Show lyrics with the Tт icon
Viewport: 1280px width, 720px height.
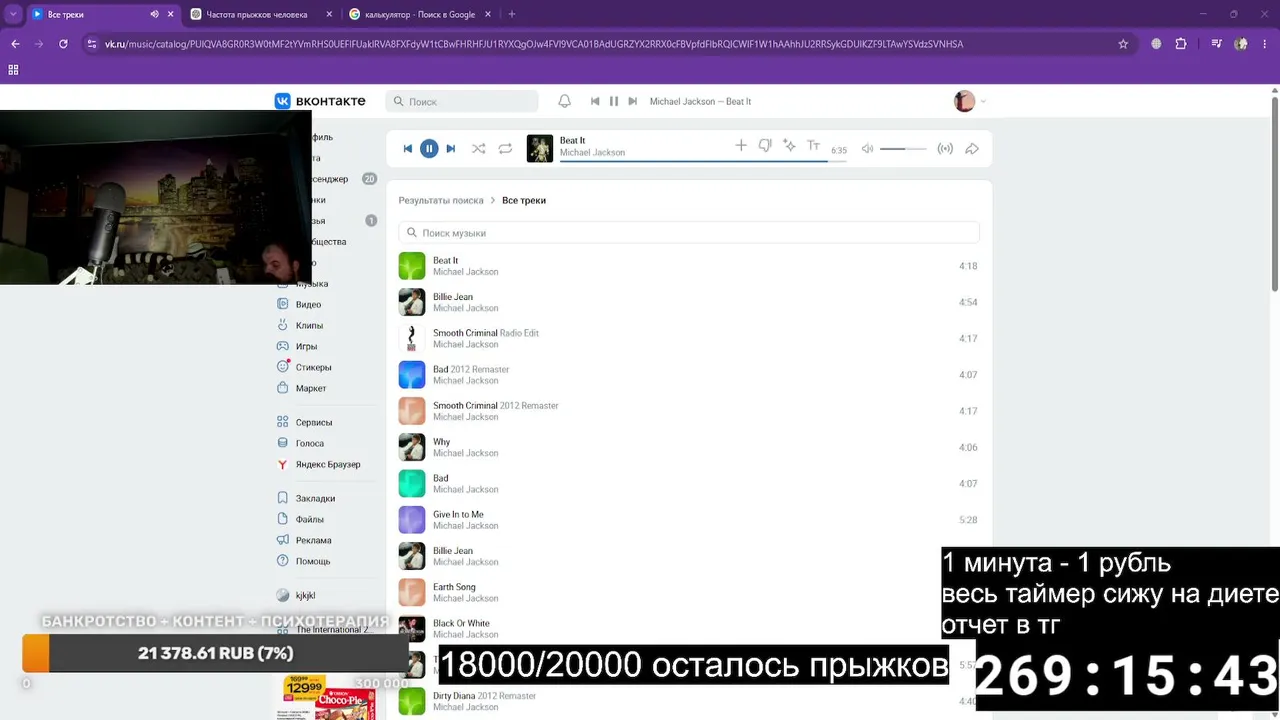point(813,146)
